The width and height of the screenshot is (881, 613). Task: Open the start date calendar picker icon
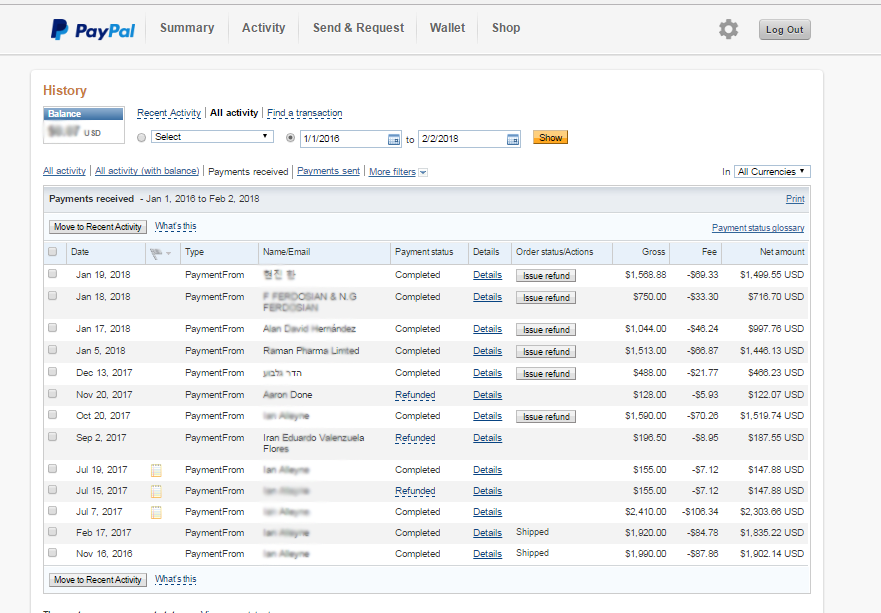pyautogui.click(x=394, y=139)
